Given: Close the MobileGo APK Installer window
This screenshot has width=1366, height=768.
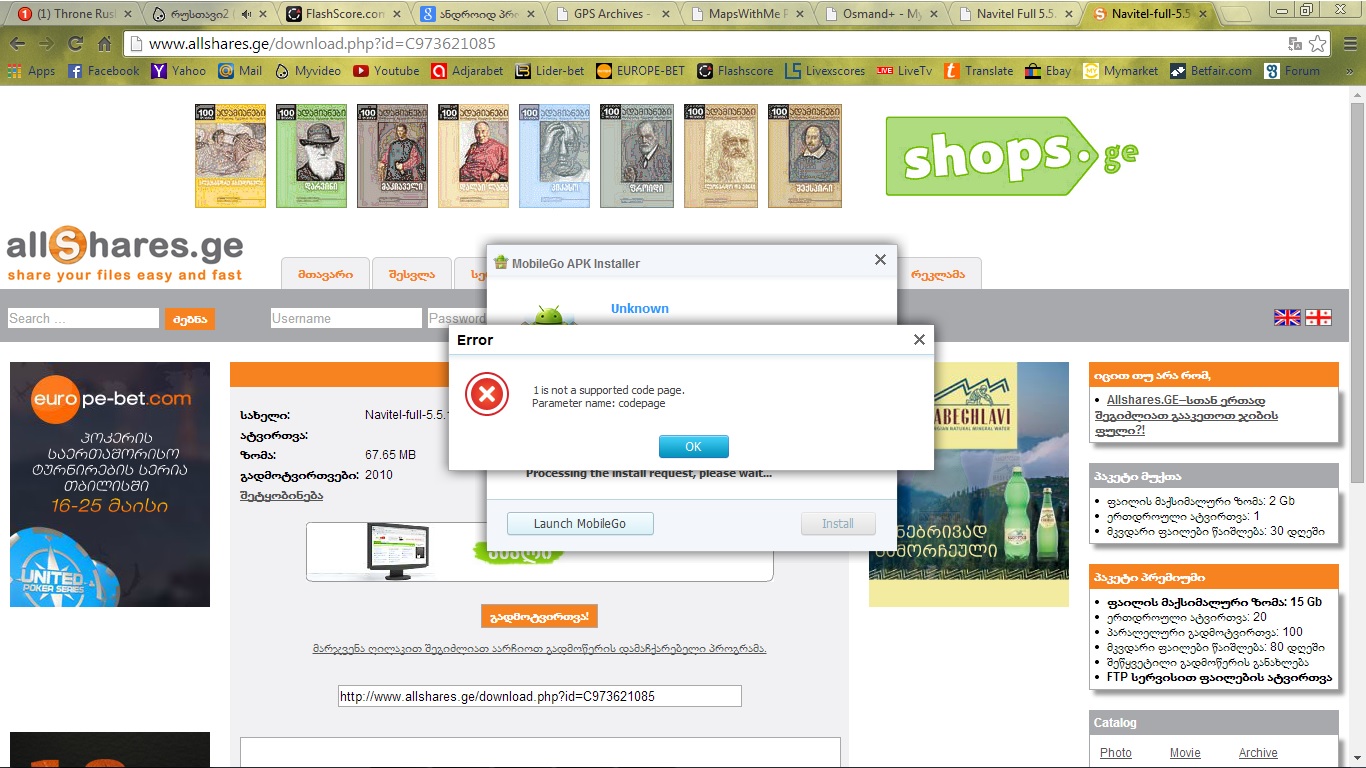Looking at the screenshot, I should 880,260.
